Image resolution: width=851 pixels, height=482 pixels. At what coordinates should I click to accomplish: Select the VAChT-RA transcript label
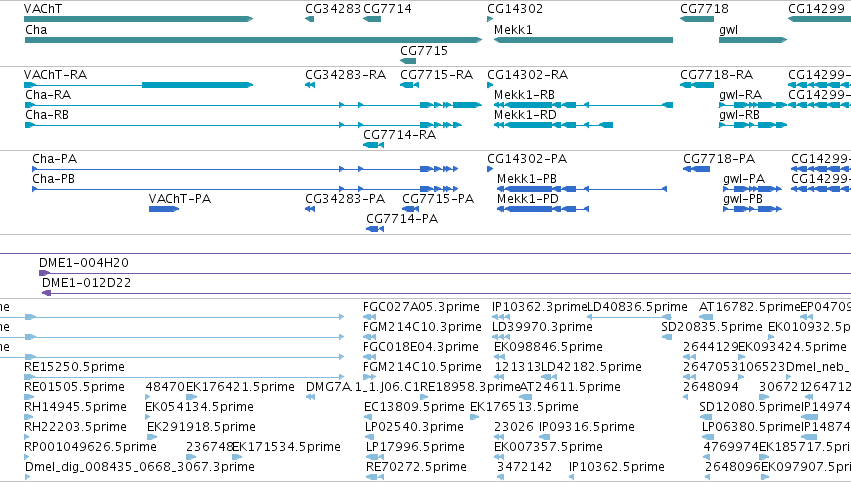[x=55, y=74]
